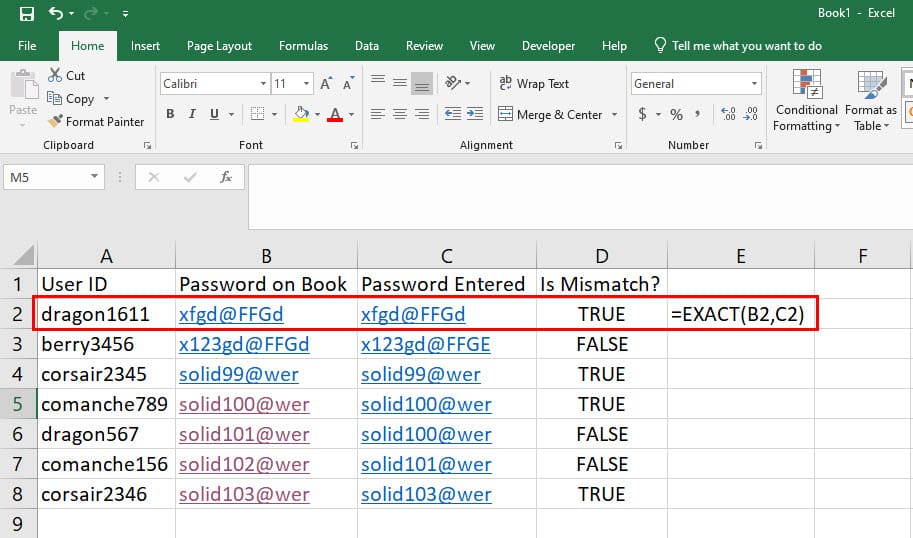Viewport: 913px width, 538px height.
Task: Toggle Bottom Align vertical alignment
Action: pyautogui.click(x=422, y=83)
